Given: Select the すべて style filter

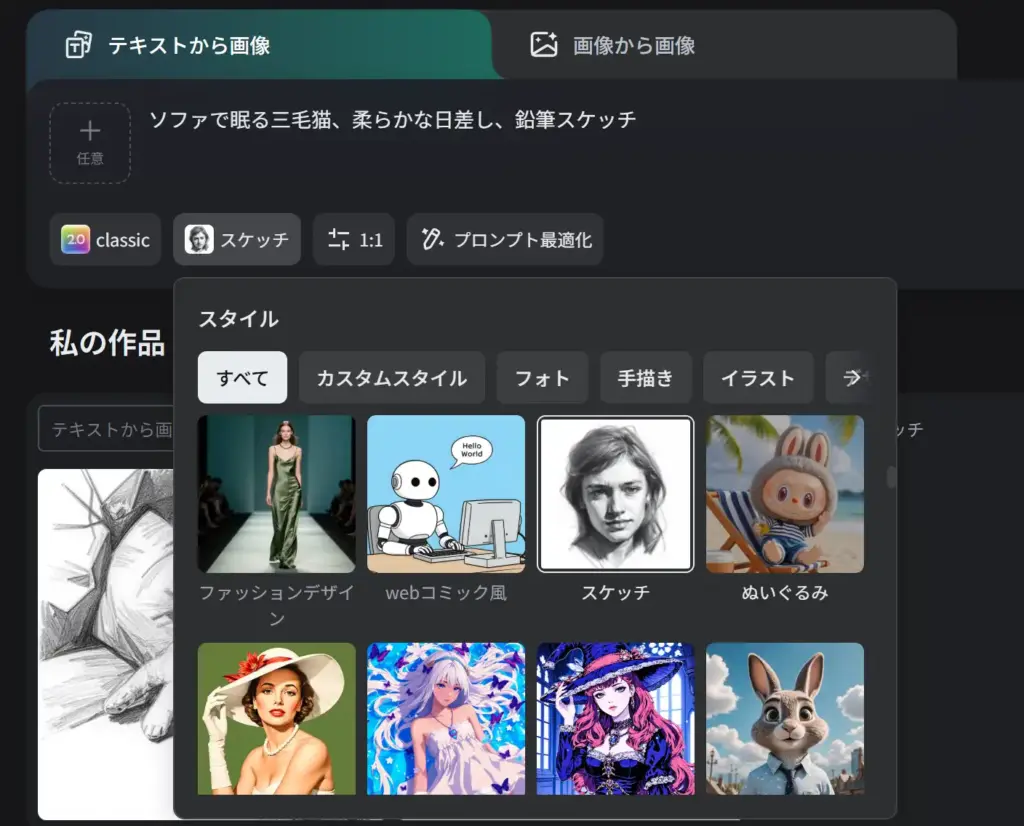Looking at the screenshot, I should click(x=242, y=377).
